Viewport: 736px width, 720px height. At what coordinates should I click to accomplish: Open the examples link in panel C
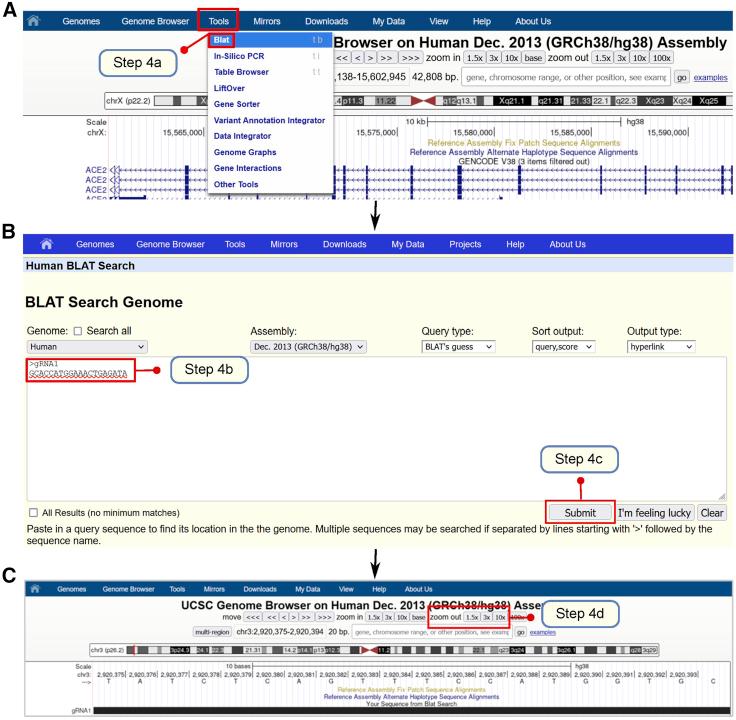[x=543, y=632]
